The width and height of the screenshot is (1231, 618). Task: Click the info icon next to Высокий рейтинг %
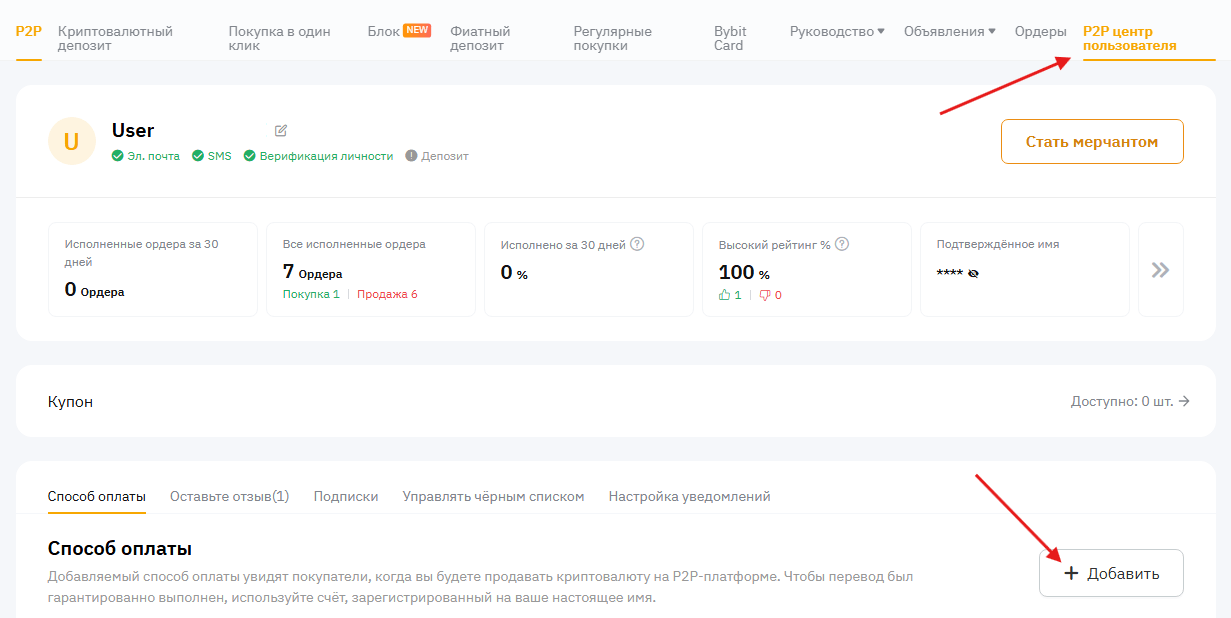click(842, 244)
